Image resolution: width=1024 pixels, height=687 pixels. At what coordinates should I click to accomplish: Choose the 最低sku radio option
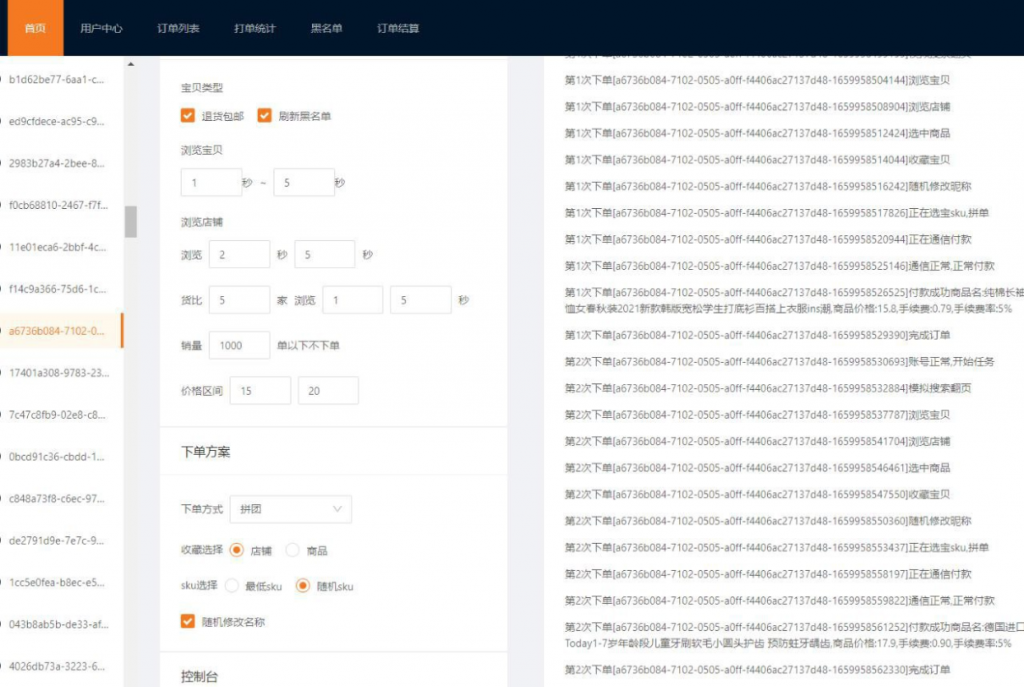[232, 586]
